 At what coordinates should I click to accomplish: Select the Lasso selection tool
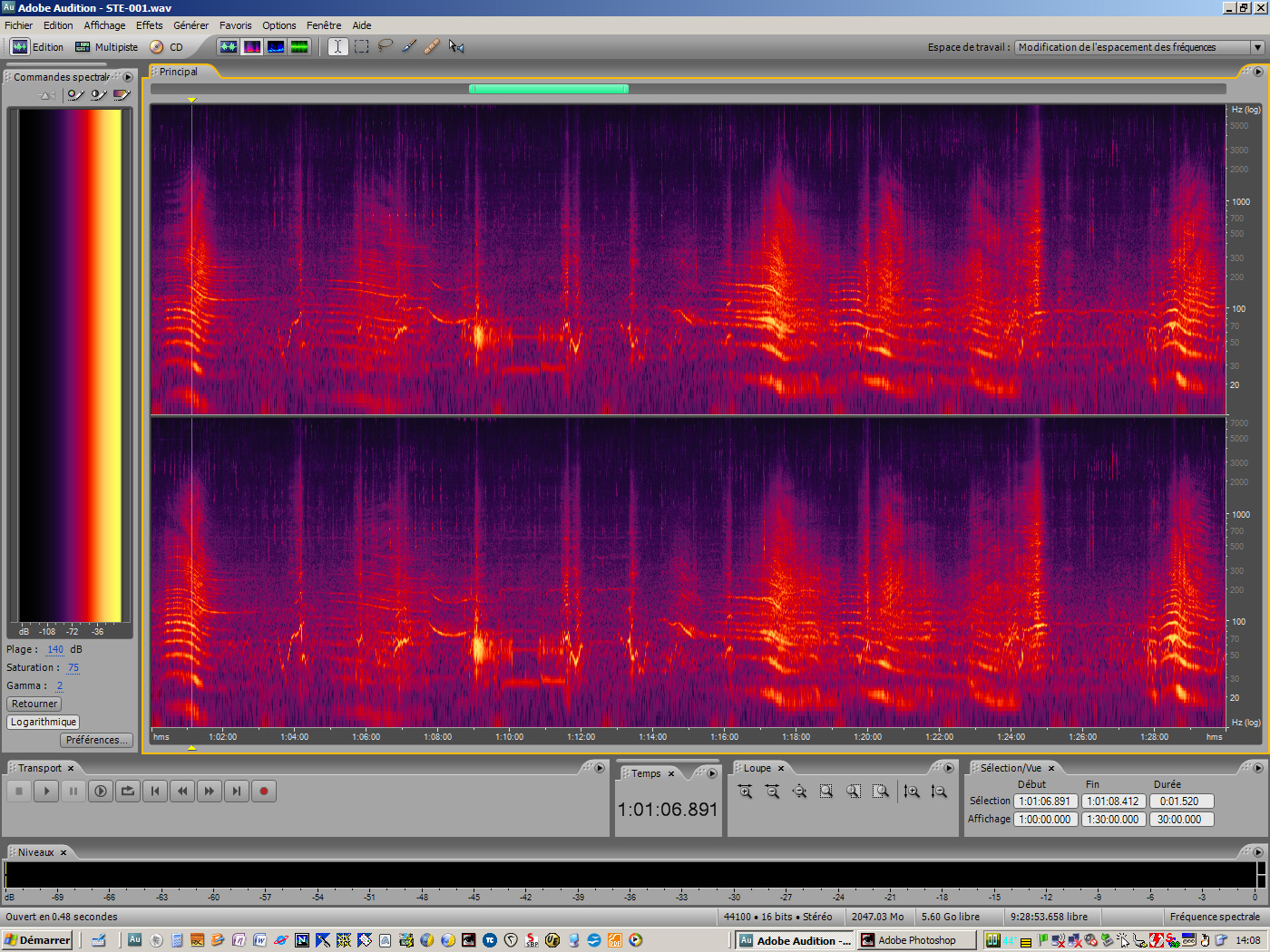[x=385, y=46]
